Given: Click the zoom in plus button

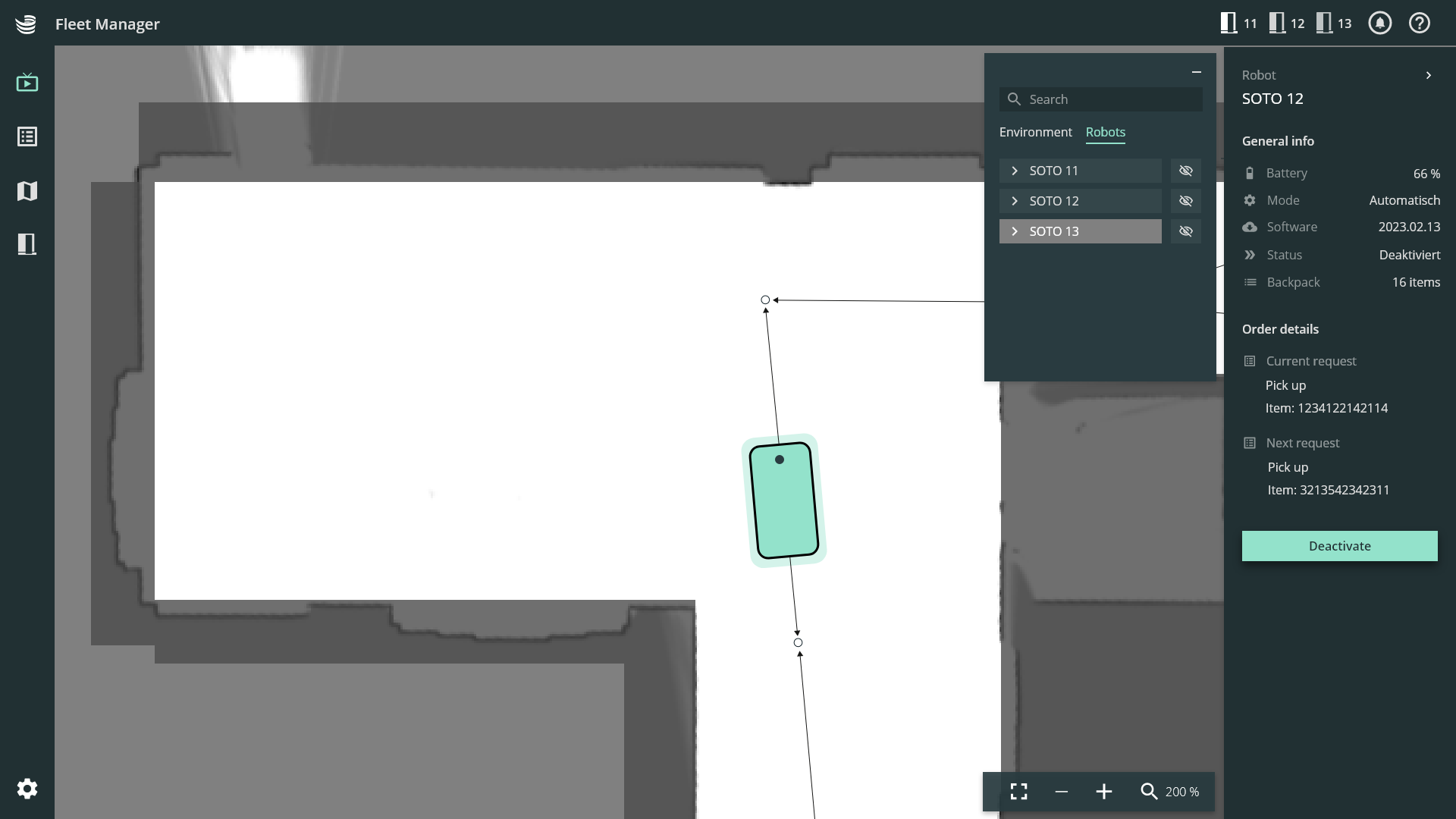Looking at the screenshot, I should 1103,792.
